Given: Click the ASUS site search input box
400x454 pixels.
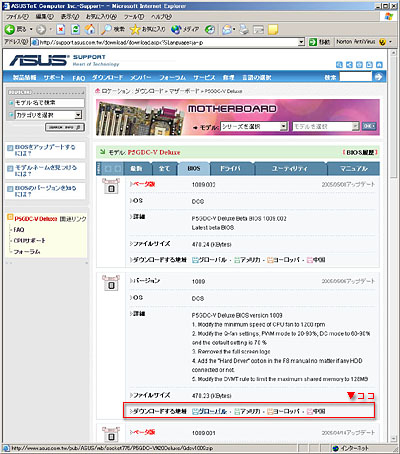Looking at the screenshot, I should pos(355,77).
